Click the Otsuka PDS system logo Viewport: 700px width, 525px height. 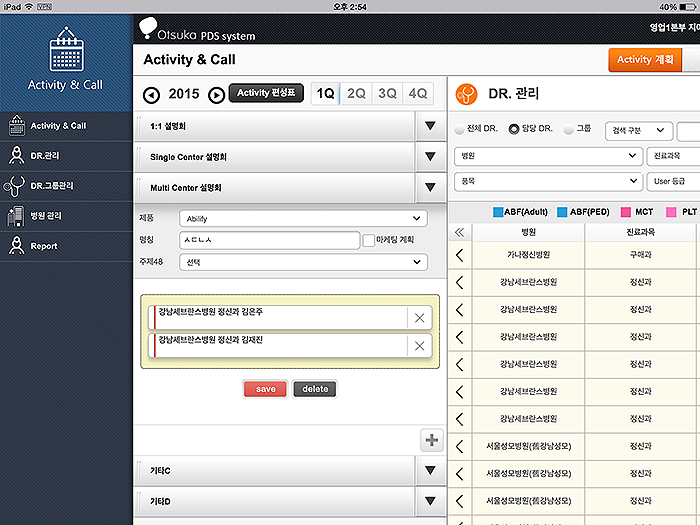pyautogui.click(x=197, y=29)
